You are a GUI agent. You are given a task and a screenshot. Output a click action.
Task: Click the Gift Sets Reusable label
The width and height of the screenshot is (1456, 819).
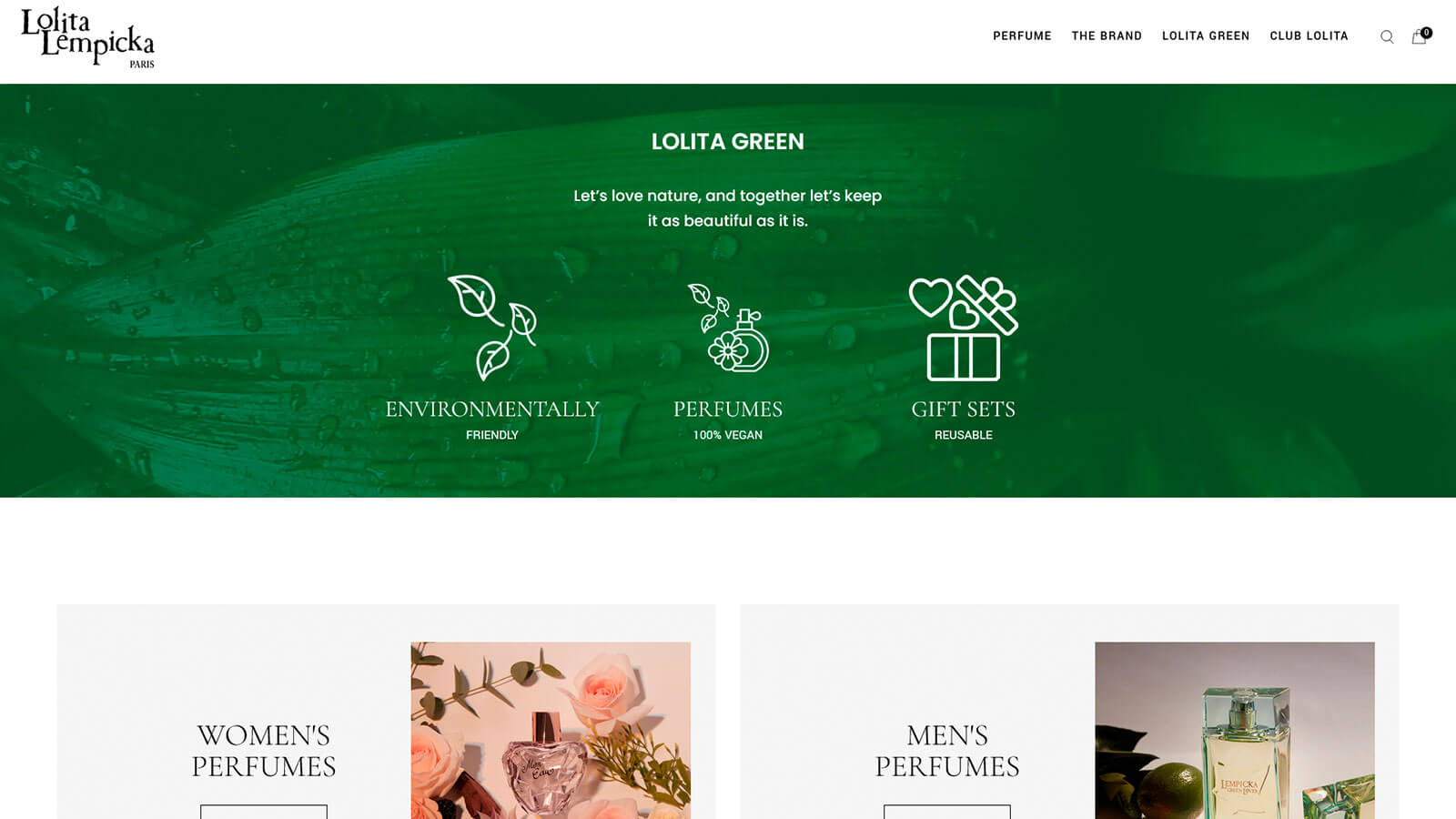pos(964,420)
